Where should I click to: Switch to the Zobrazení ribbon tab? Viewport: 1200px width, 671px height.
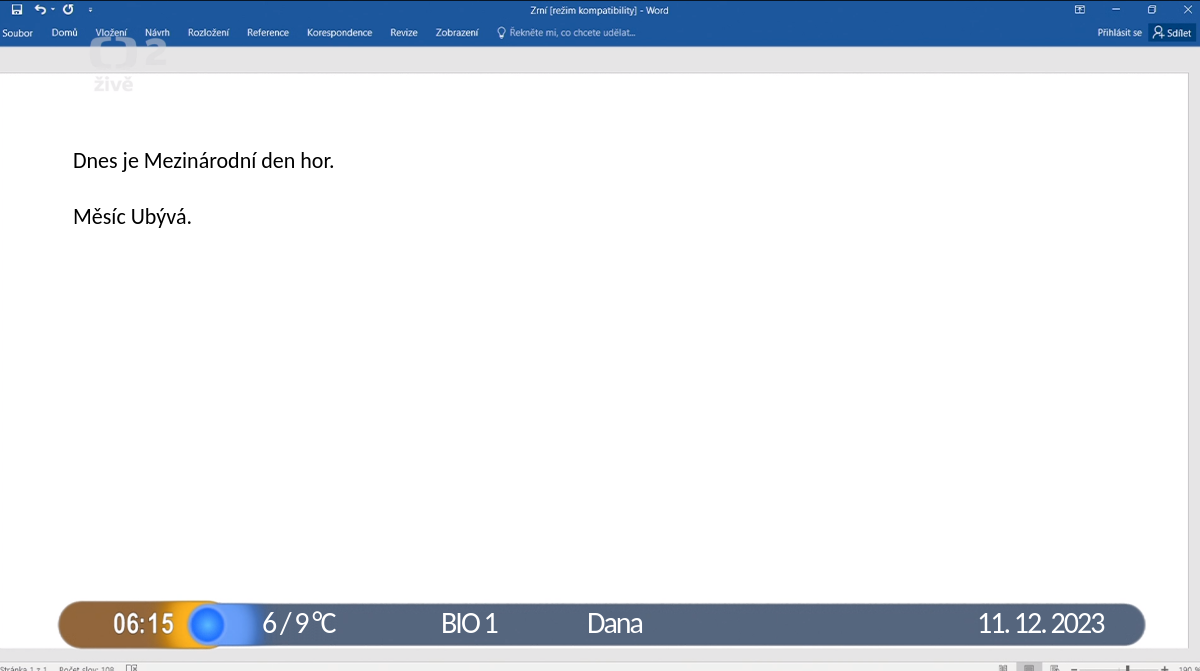click(457, 33)
